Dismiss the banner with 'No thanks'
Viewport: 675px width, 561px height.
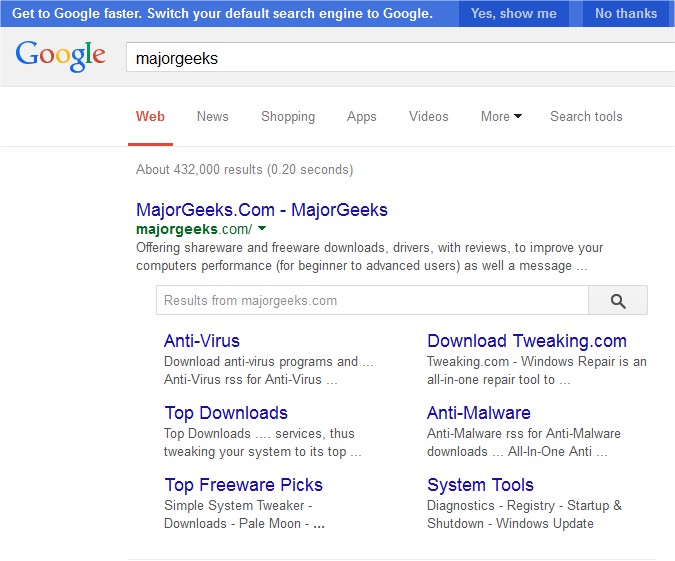point(626,13)
